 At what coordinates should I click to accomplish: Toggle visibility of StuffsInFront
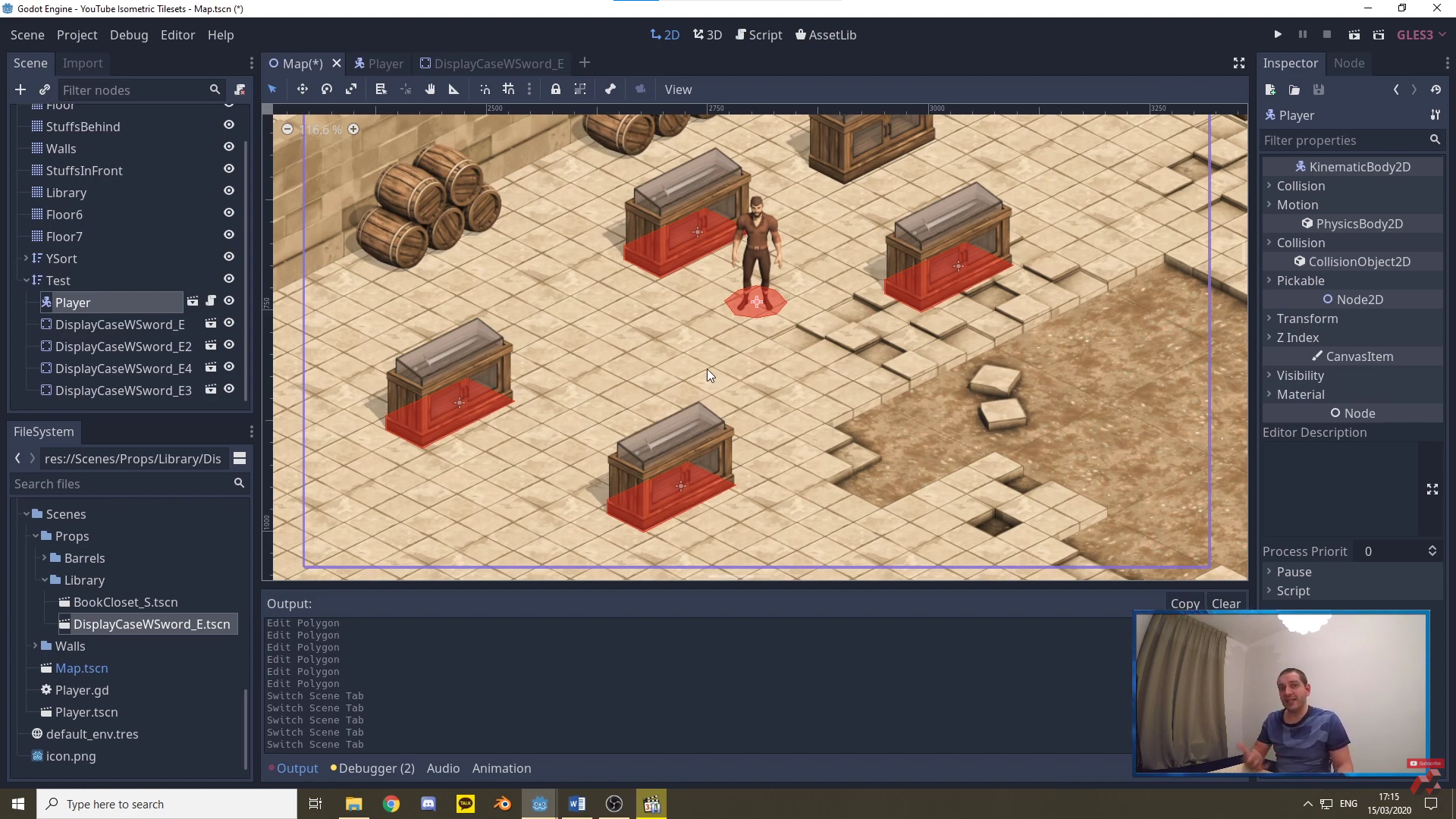(x=229, y=169)
